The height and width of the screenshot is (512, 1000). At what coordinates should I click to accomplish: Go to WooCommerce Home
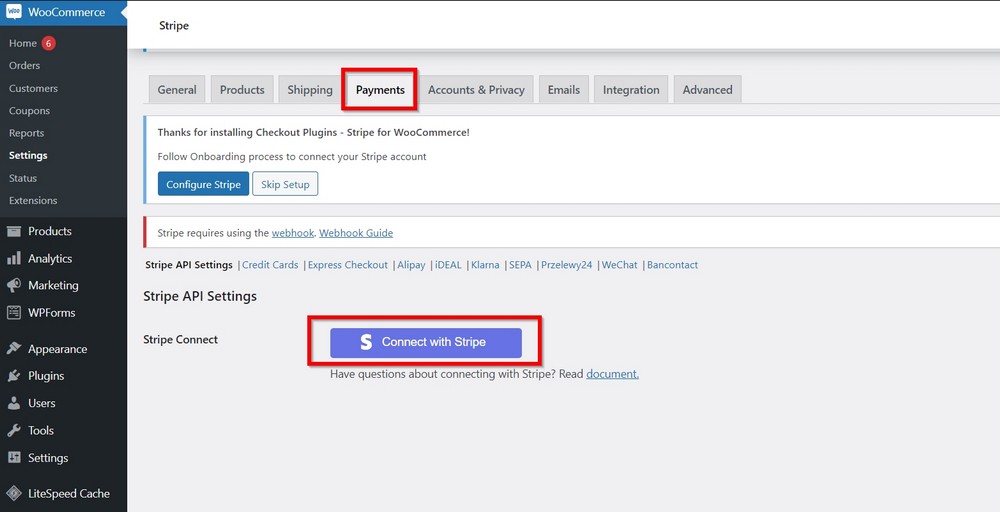coord(23,43)
